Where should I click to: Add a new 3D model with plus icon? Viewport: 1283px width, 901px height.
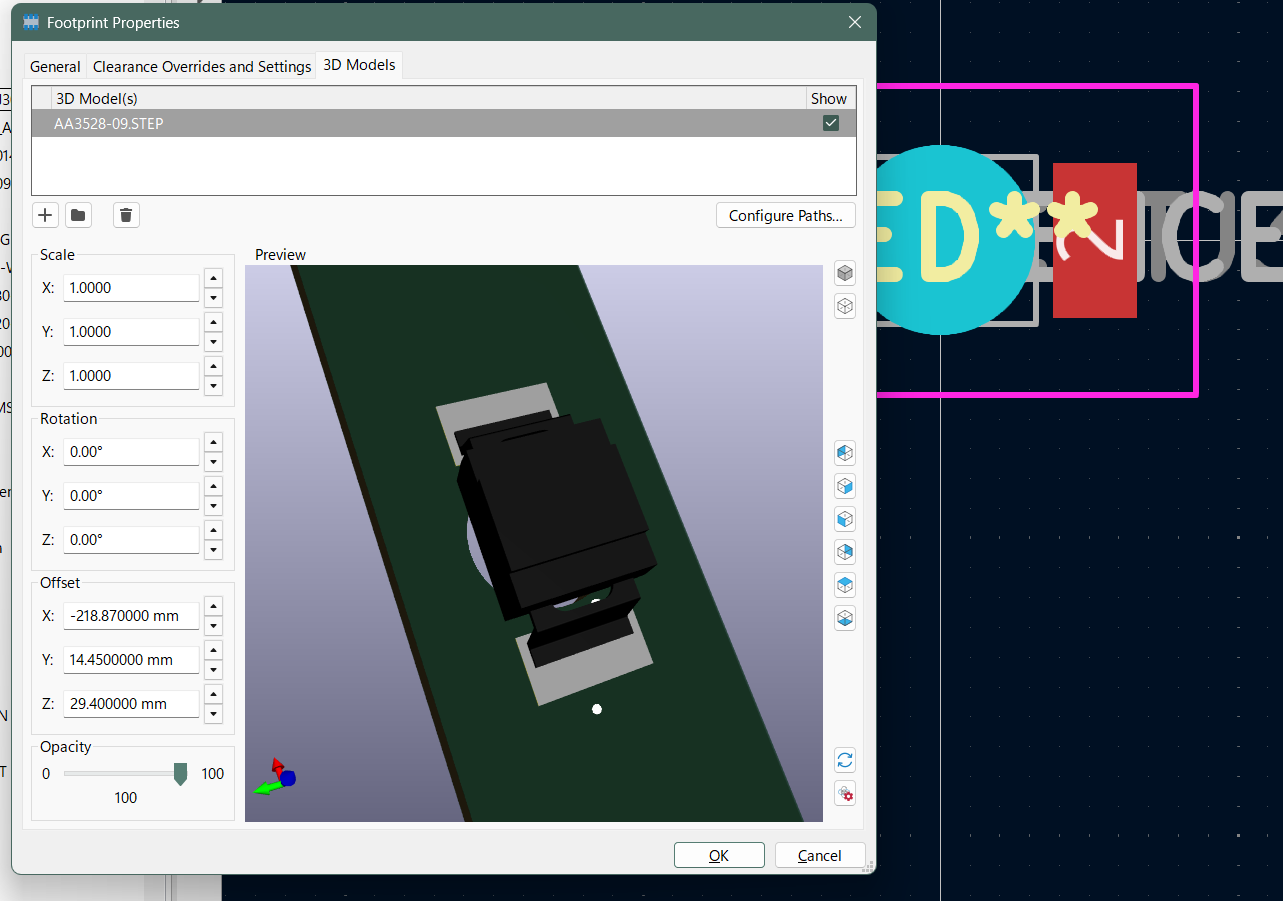coord(45,215)
